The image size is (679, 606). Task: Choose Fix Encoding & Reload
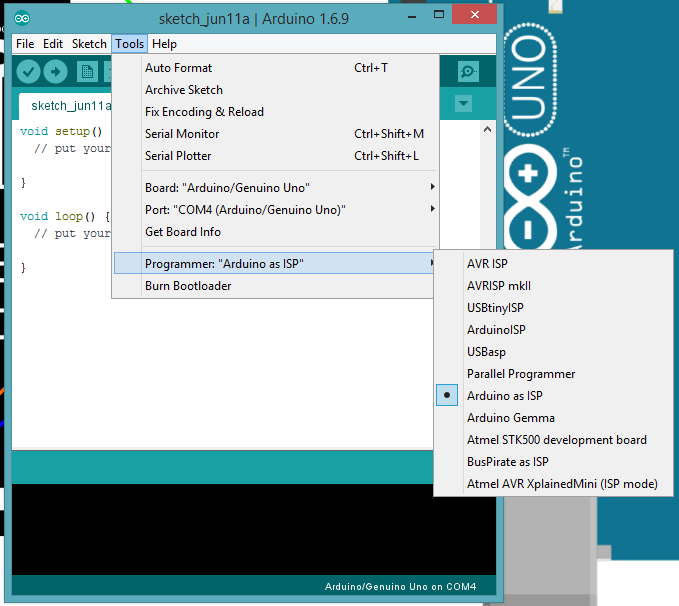tap(275, 112)
